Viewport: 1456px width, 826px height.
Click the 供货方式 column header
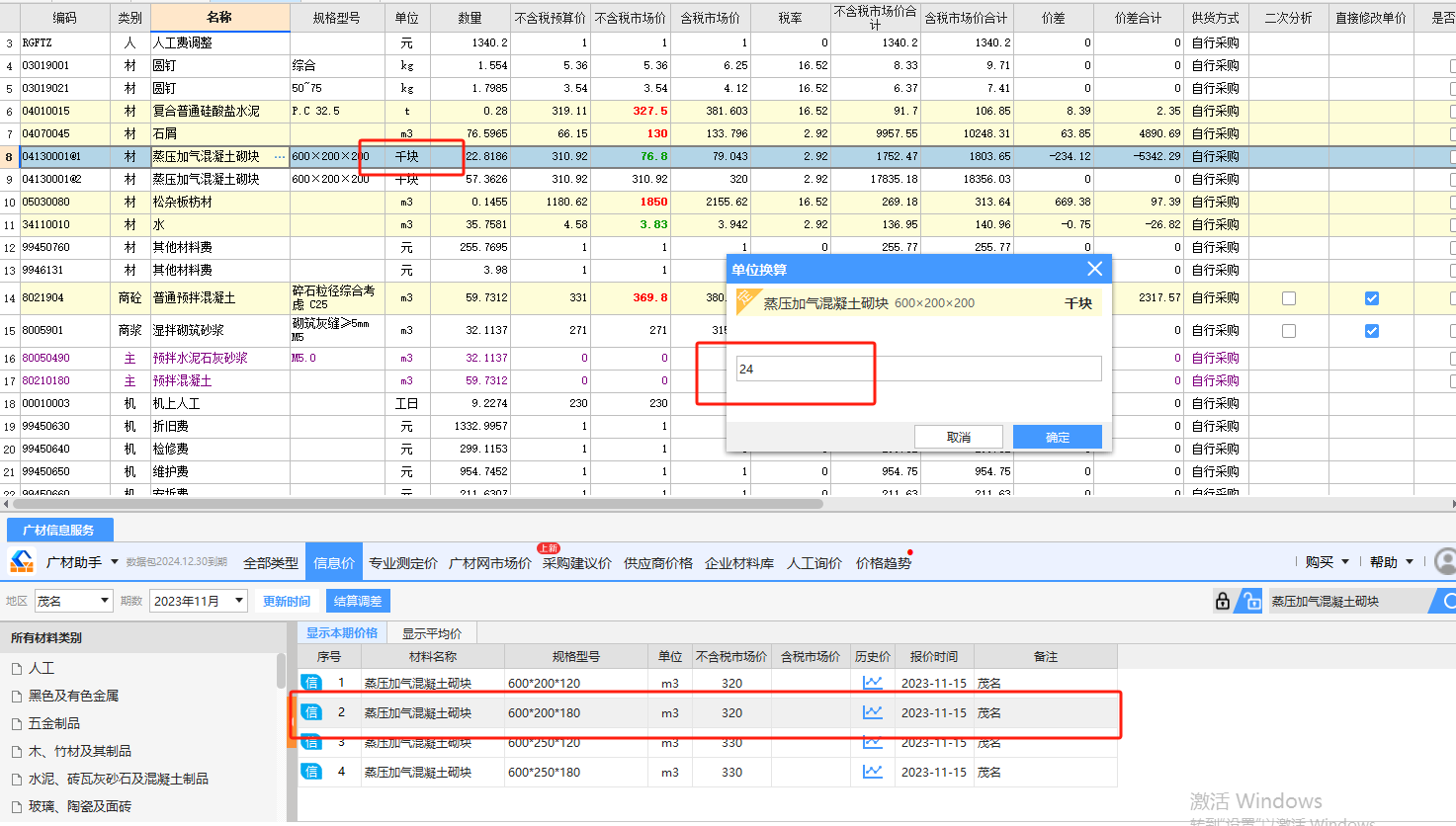tap(1215, 18)
